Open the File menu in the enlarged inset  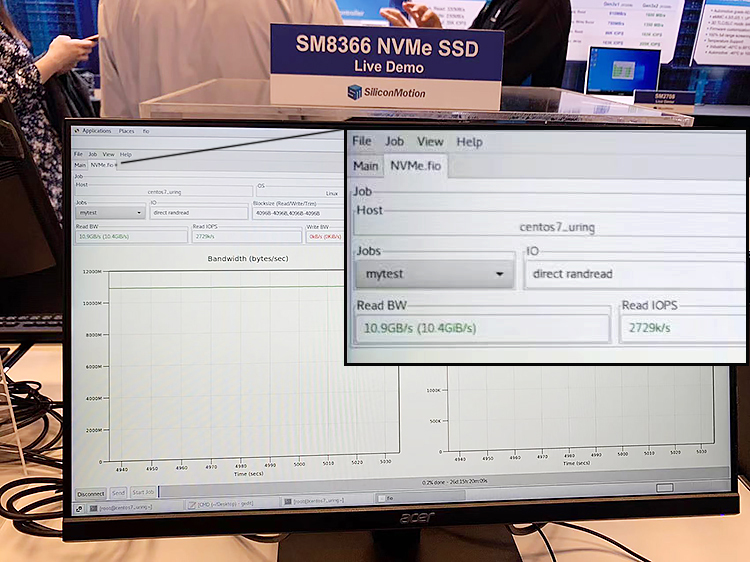362,142
